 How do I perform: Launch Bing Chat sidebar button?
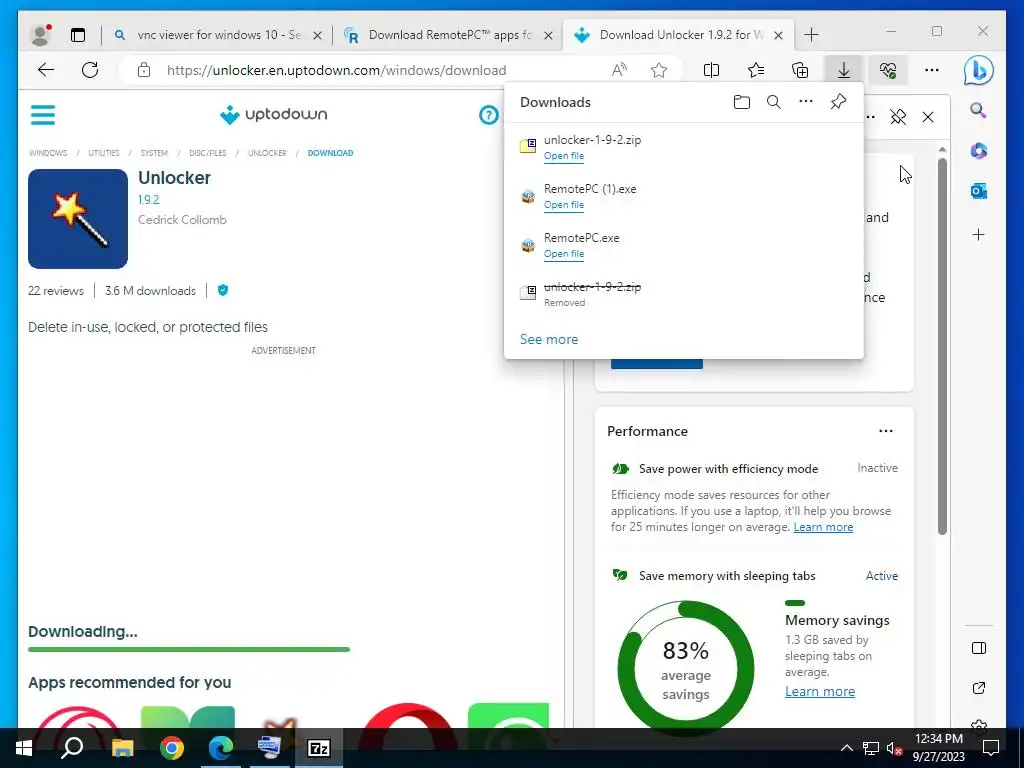[978, 71]
